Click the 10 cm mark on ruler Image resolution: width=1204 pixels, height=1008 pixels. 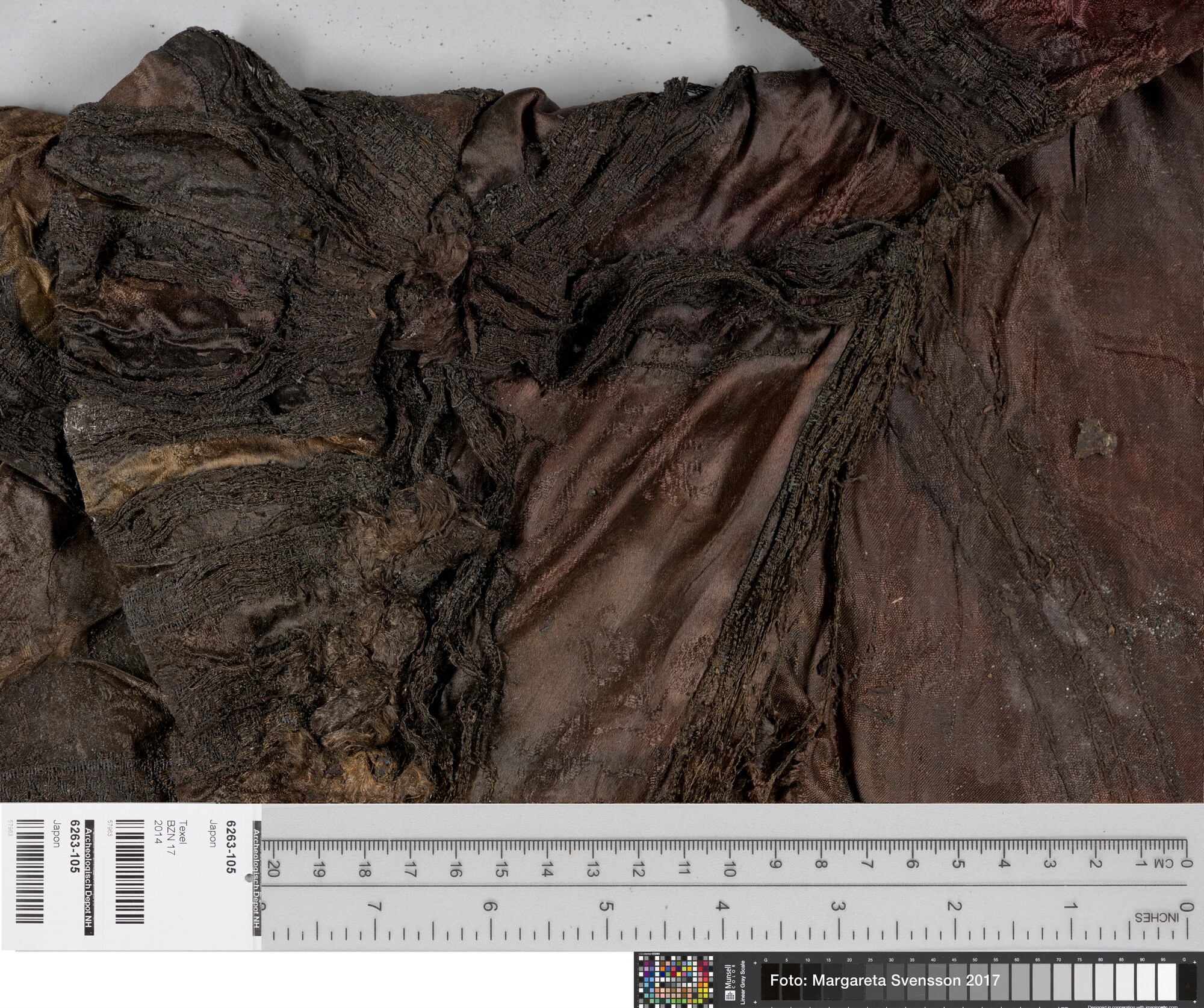(730, 870)
